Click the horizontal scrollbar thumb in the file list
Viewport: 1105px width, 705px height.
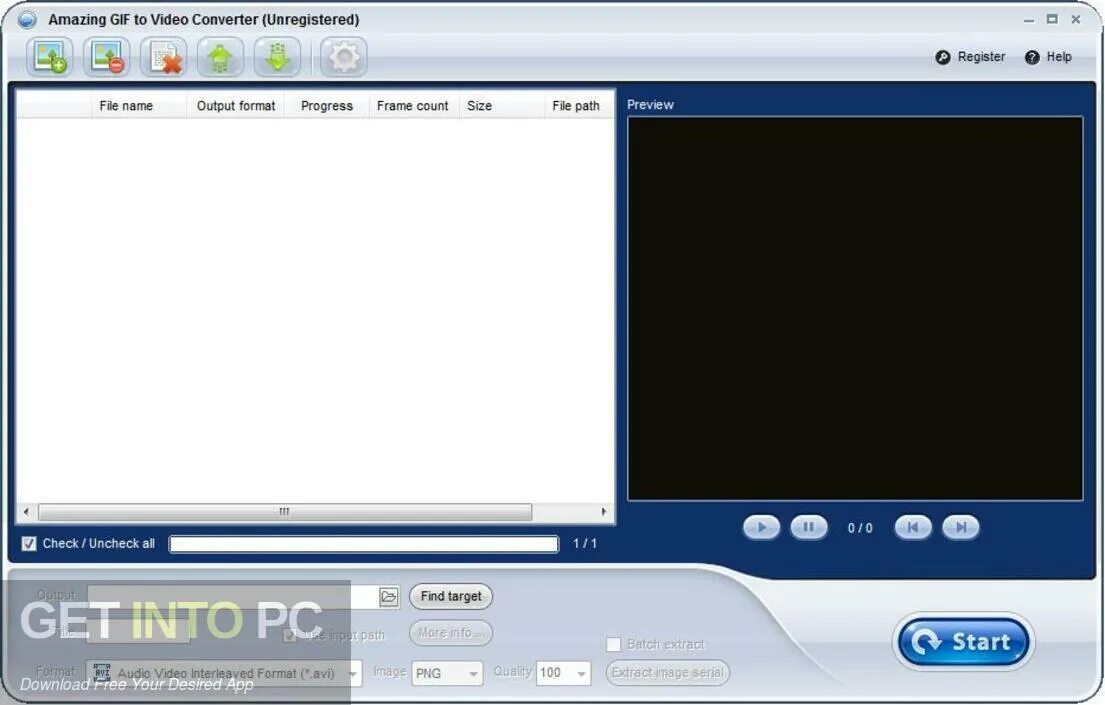pyautogui.click(x=285, y=512)
